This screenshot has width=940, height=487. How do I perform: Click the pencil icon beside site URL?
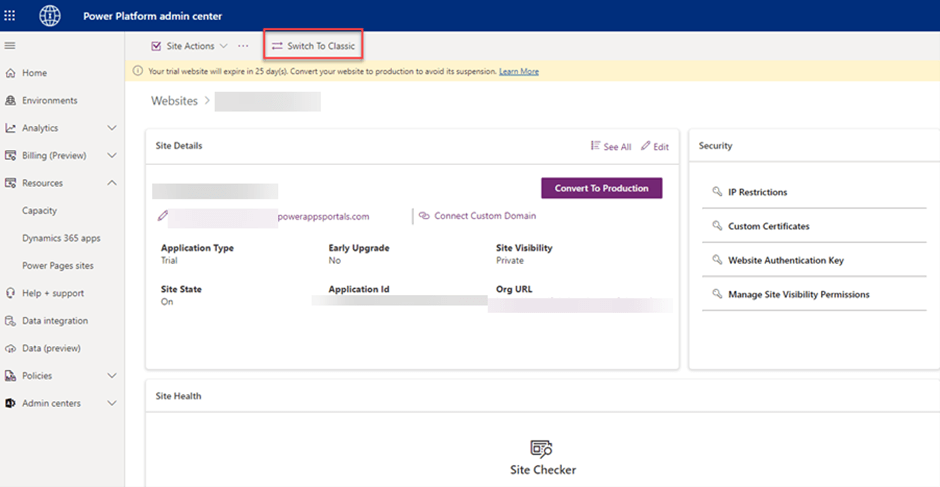(x=162, y=216)
